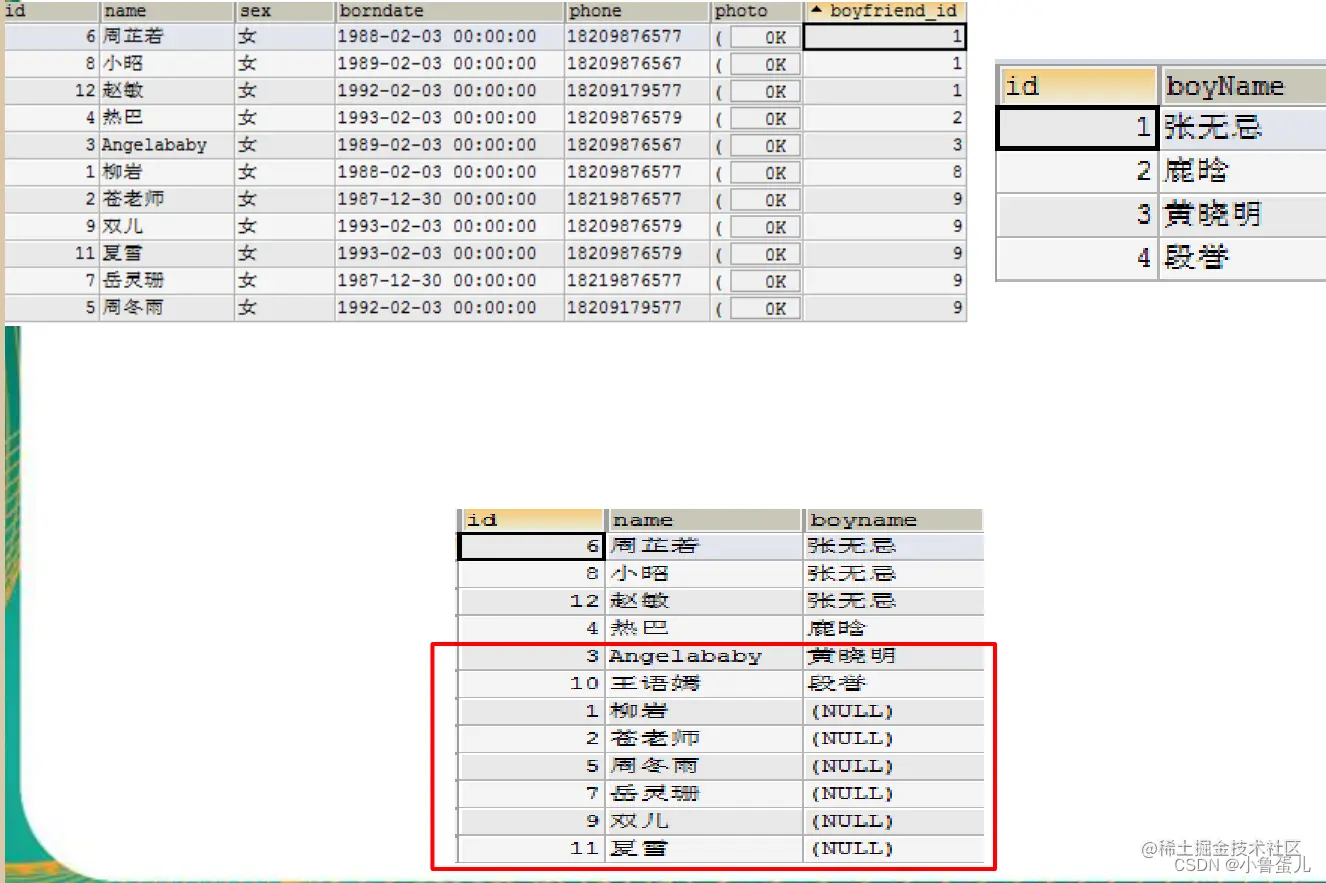Image resolution: width=1326 pixels, height=883 pixels.
Task: Select the sex cell in 柳岩's row
Action: 285,172
